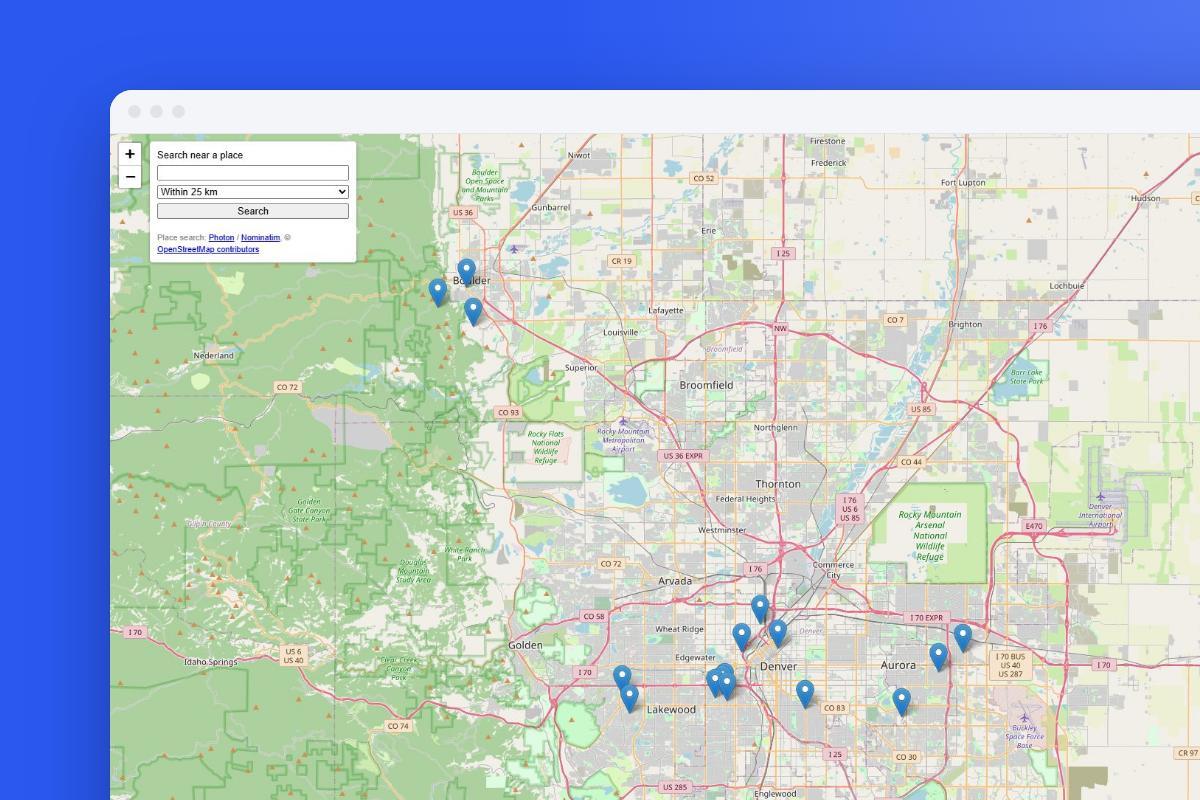Select the marker left of CO 83 shield

pyautogui.click(x=805, y=694)
